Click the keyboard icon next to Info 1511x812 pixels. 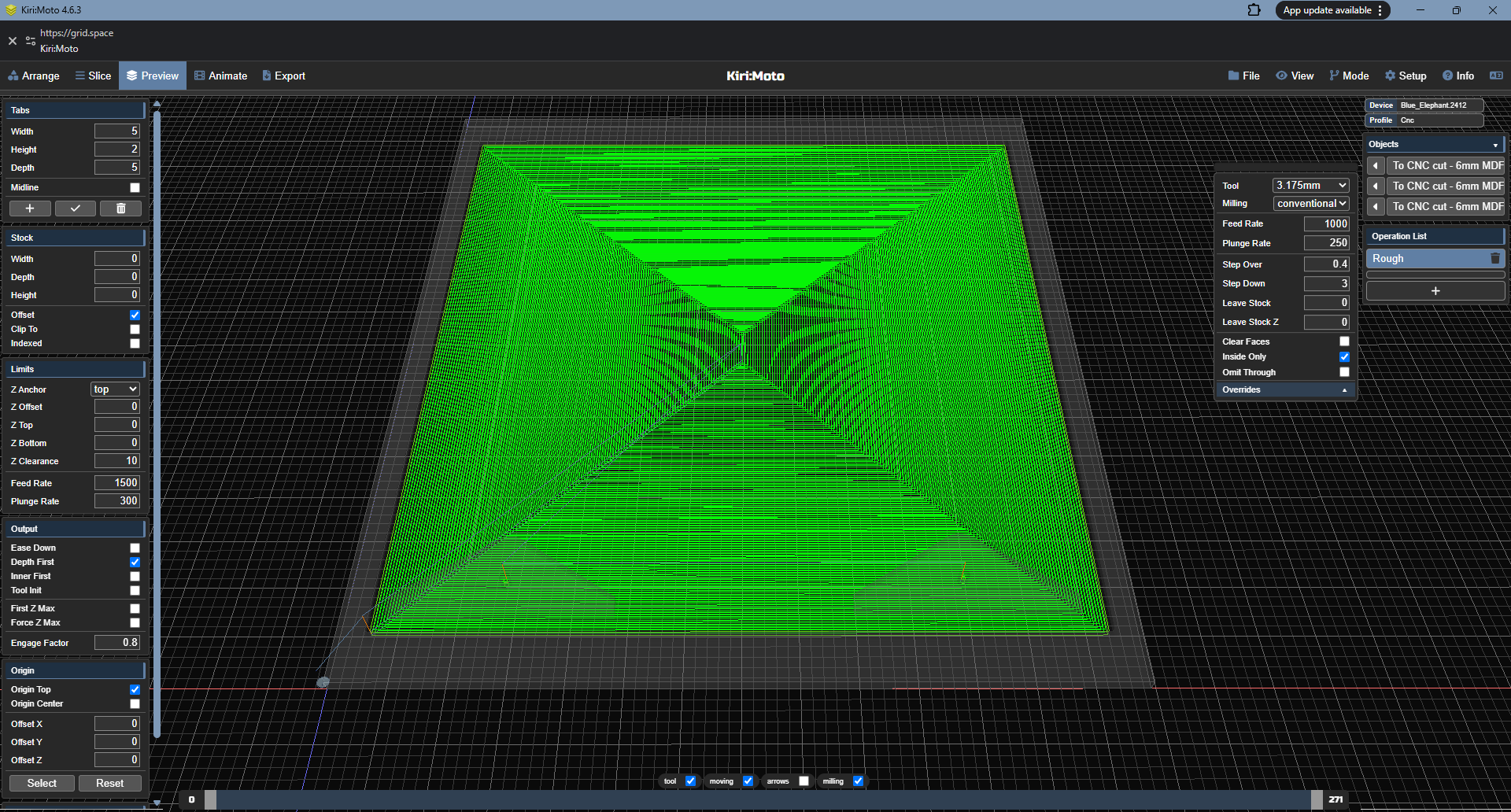pyautogui.click(x=1496, y=76)
